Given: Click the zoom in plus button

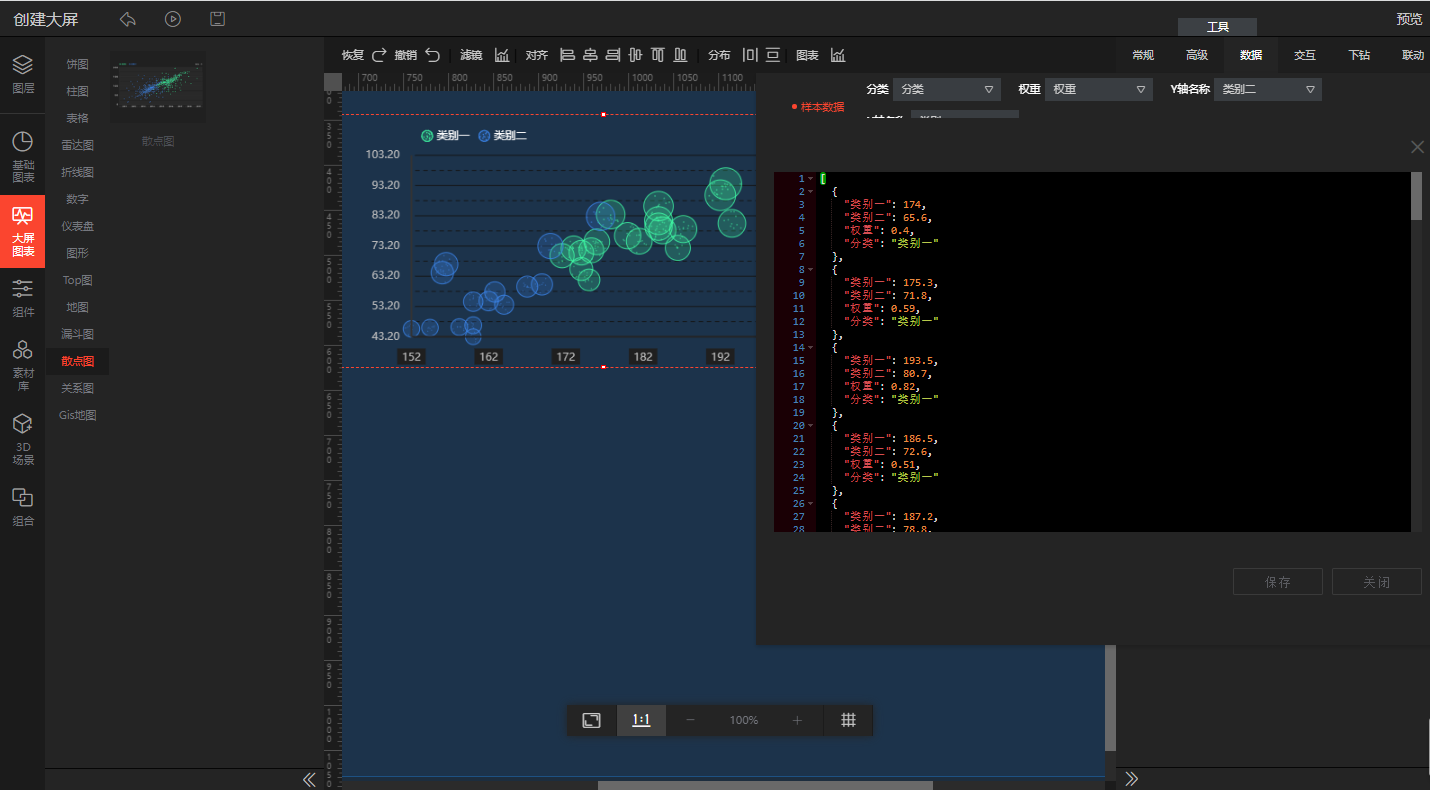Looking at the screenshot, I should [797, 720].
